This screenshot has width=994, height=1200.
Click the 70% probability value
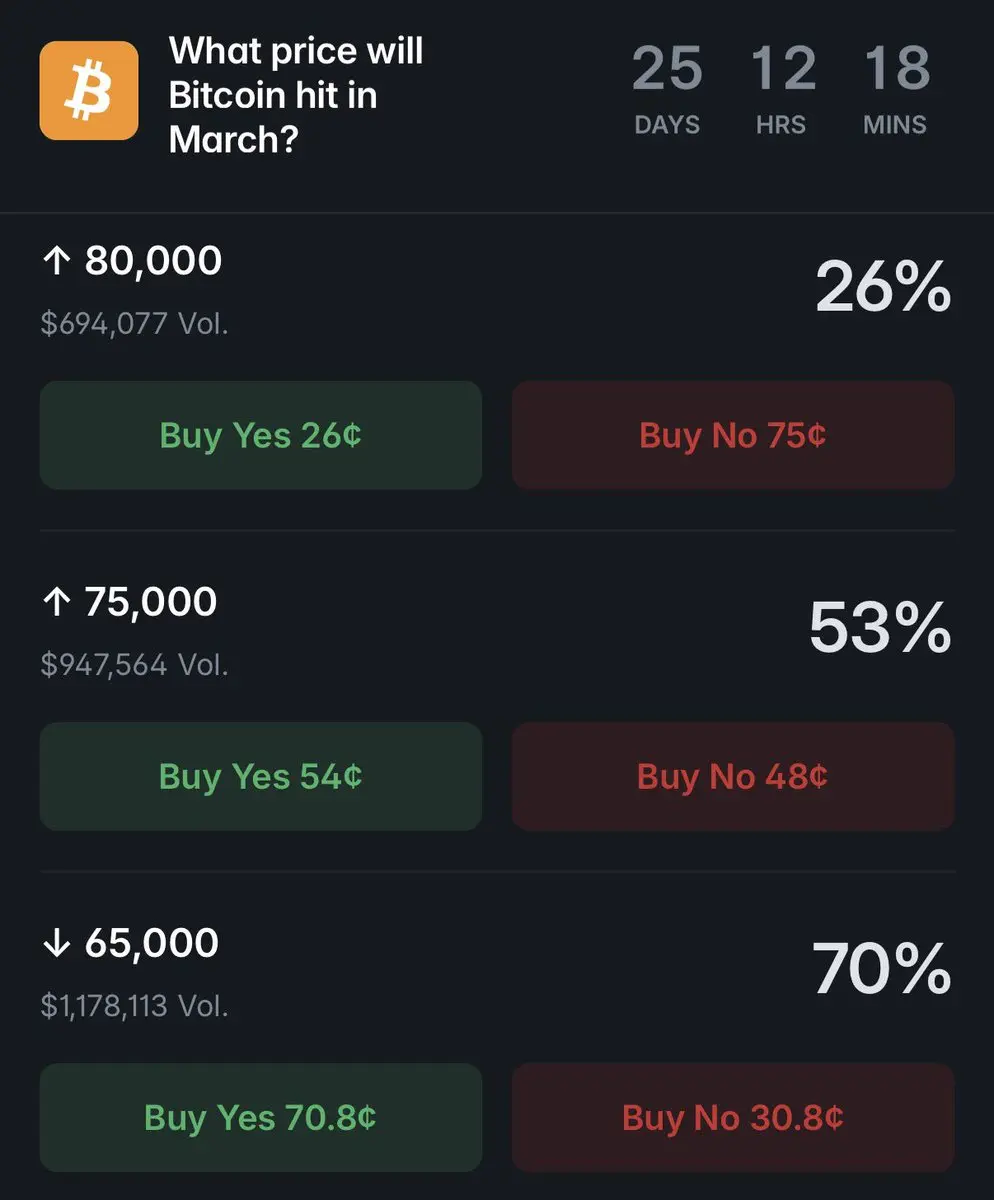pyautogui.click(x=881, y=970)
